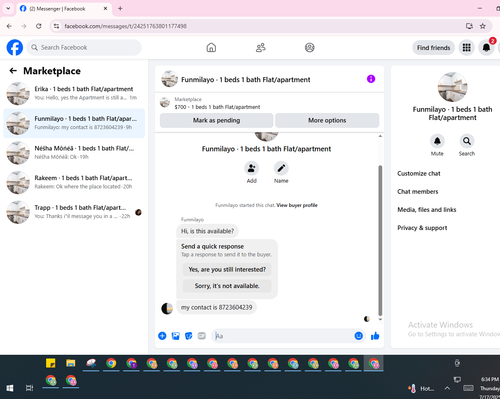Show hidden system tray icons
Screen dimensions: 500x399
[x=447, y=388]
